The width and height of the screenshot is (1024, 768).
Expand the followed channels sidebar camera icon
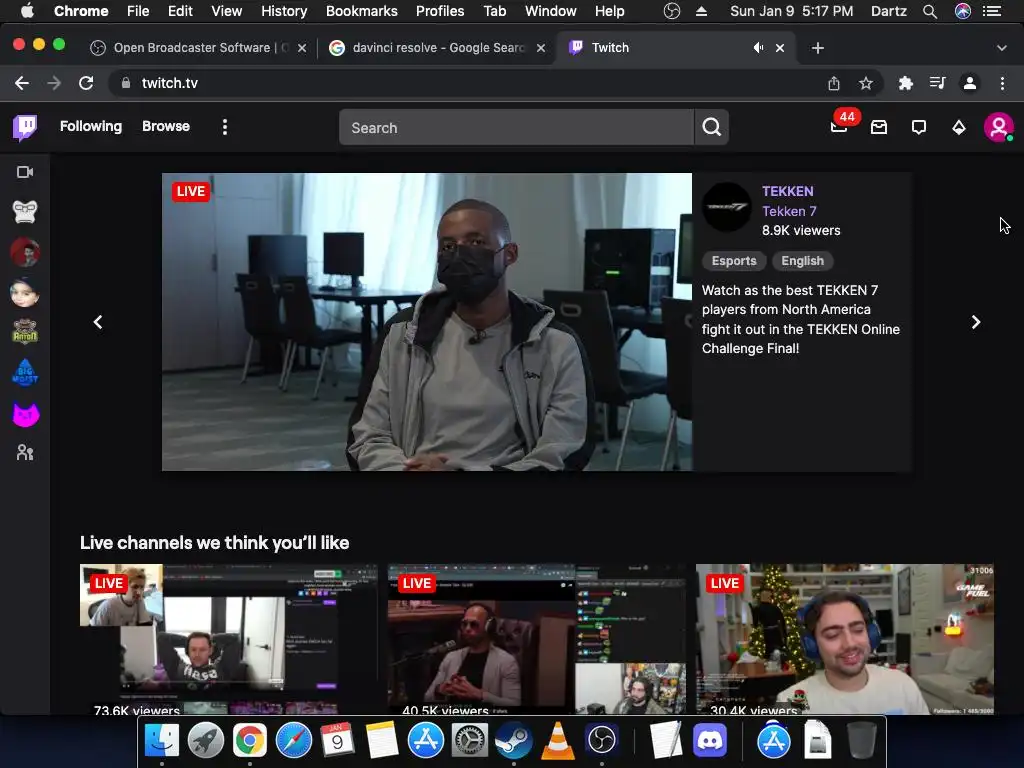(x=25, y=172)
